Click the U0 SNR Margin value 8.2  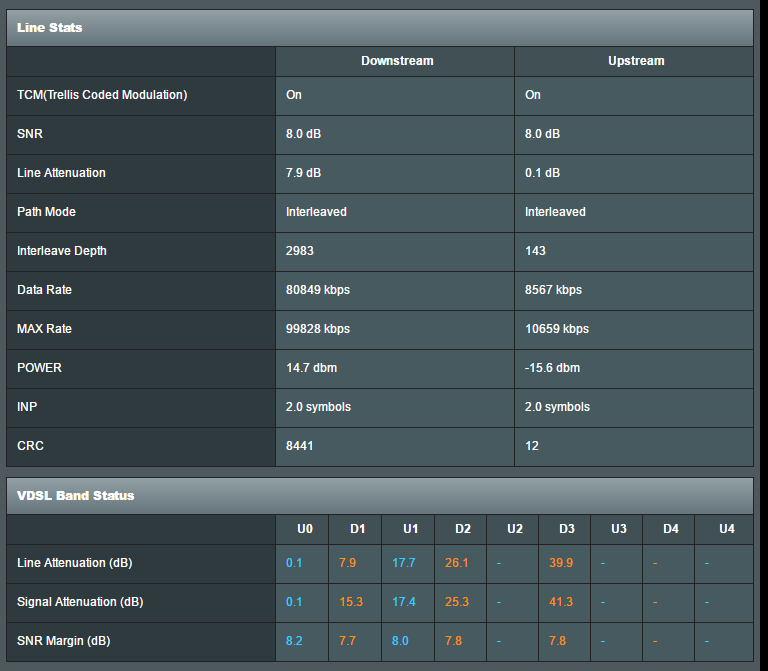tap(294, 640)
